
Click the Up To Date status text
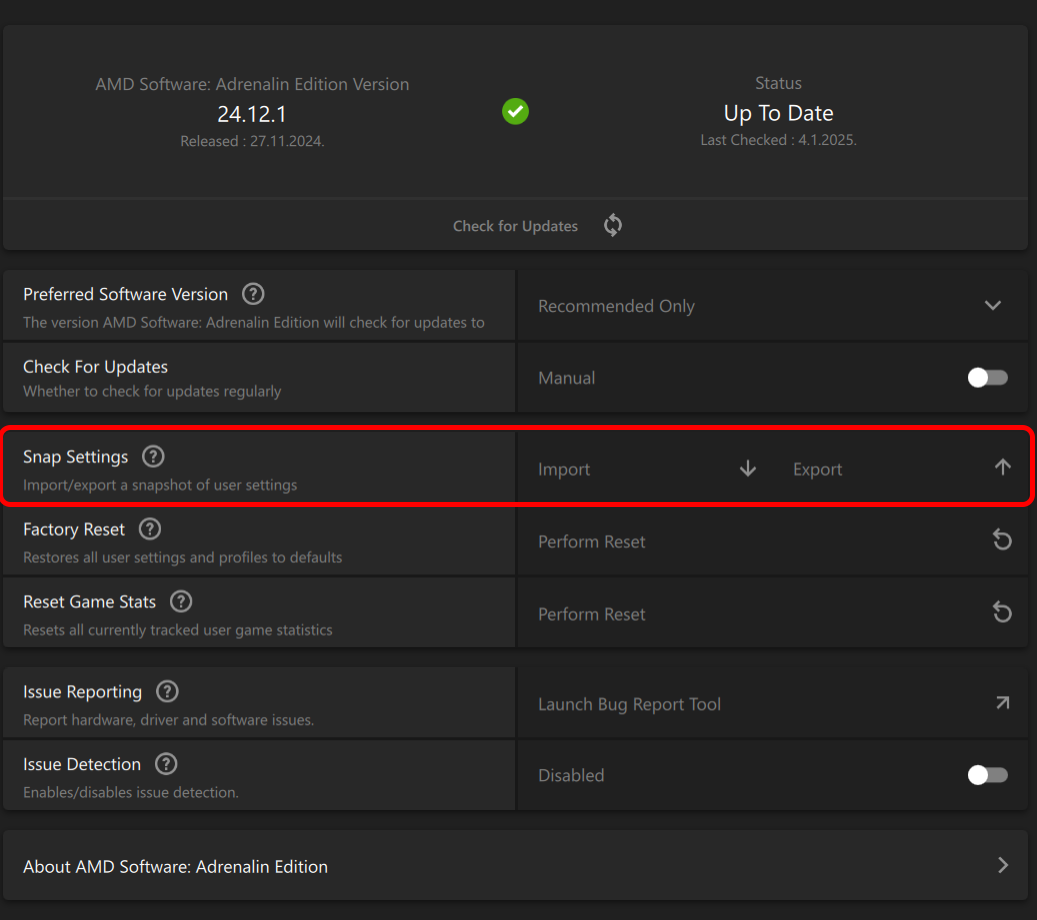[x=778, y=113]
